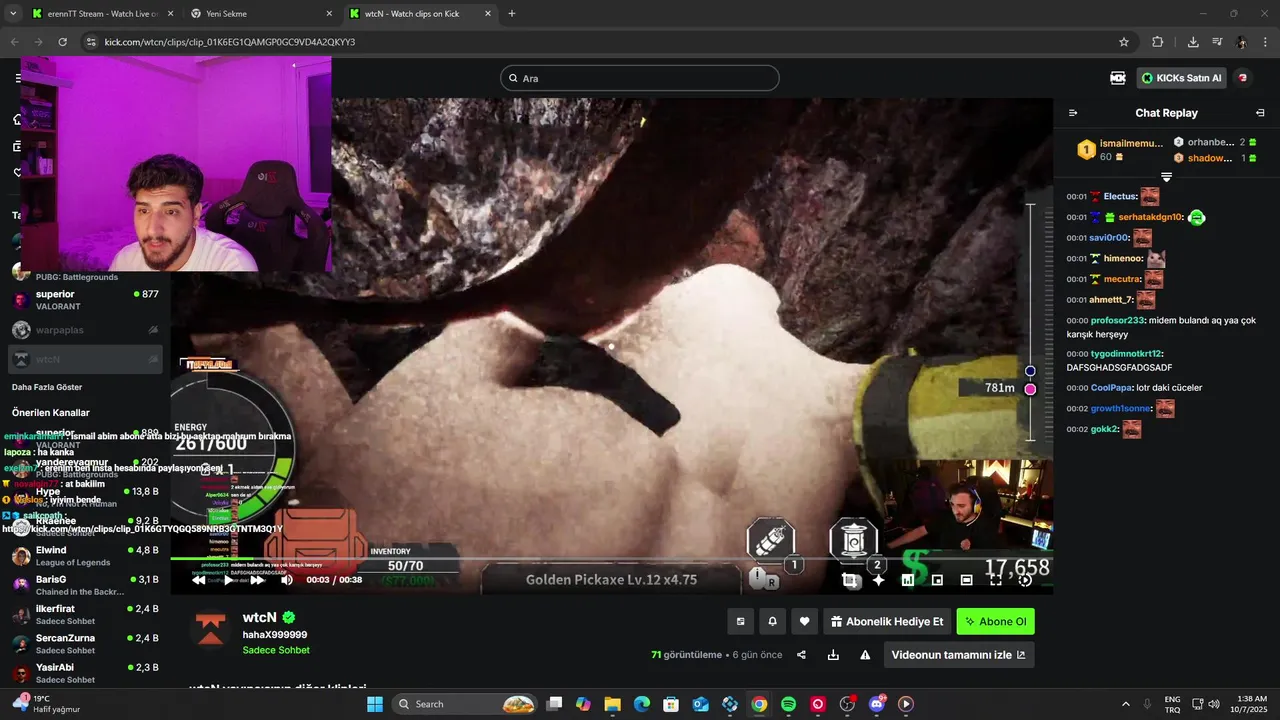Screen dimensions: 1280x720
Task: Open a new browser tab with plus
Action: [512, 14]
